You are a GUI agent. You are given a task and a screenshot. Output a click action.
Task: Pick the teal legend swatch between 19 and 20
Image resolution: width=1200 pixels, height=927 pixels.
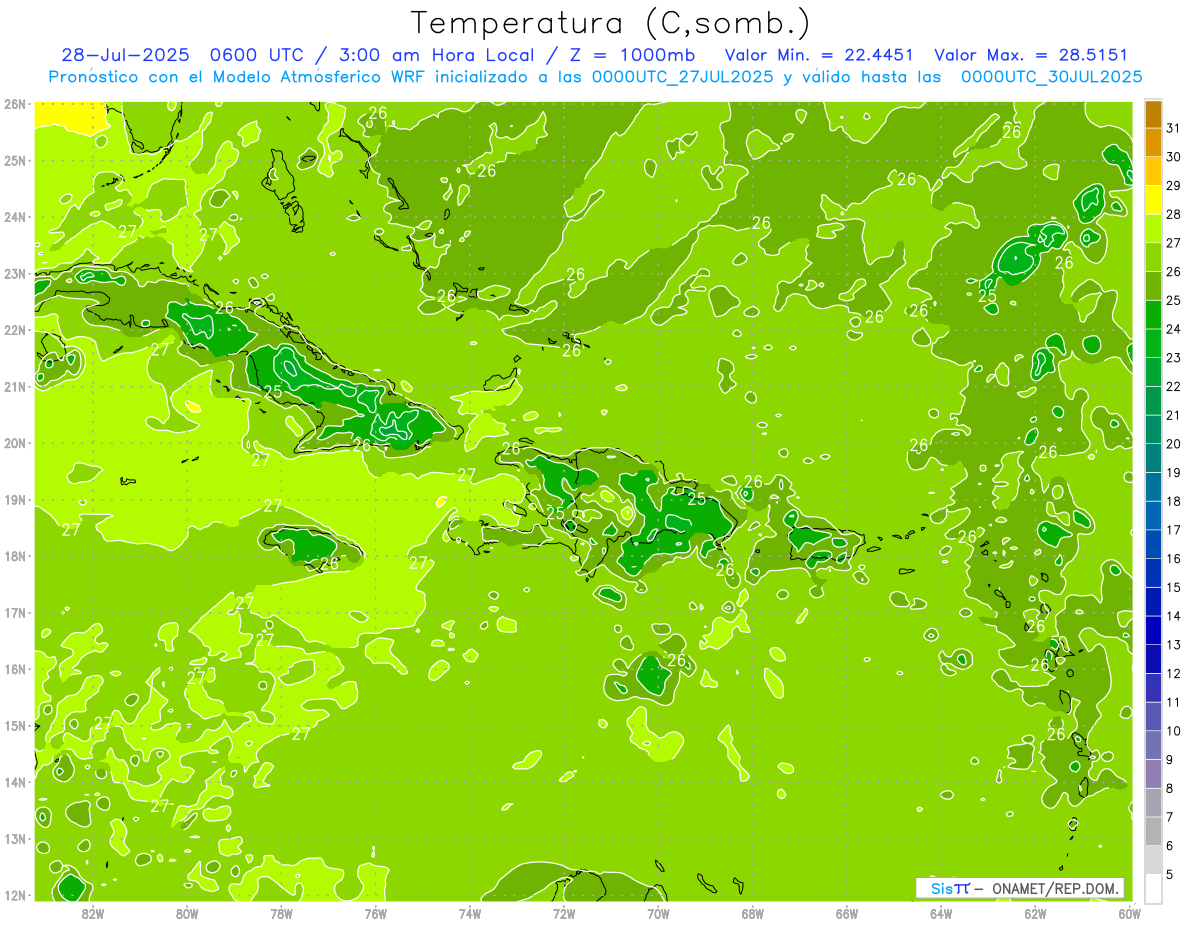[x=1153, y=458]
